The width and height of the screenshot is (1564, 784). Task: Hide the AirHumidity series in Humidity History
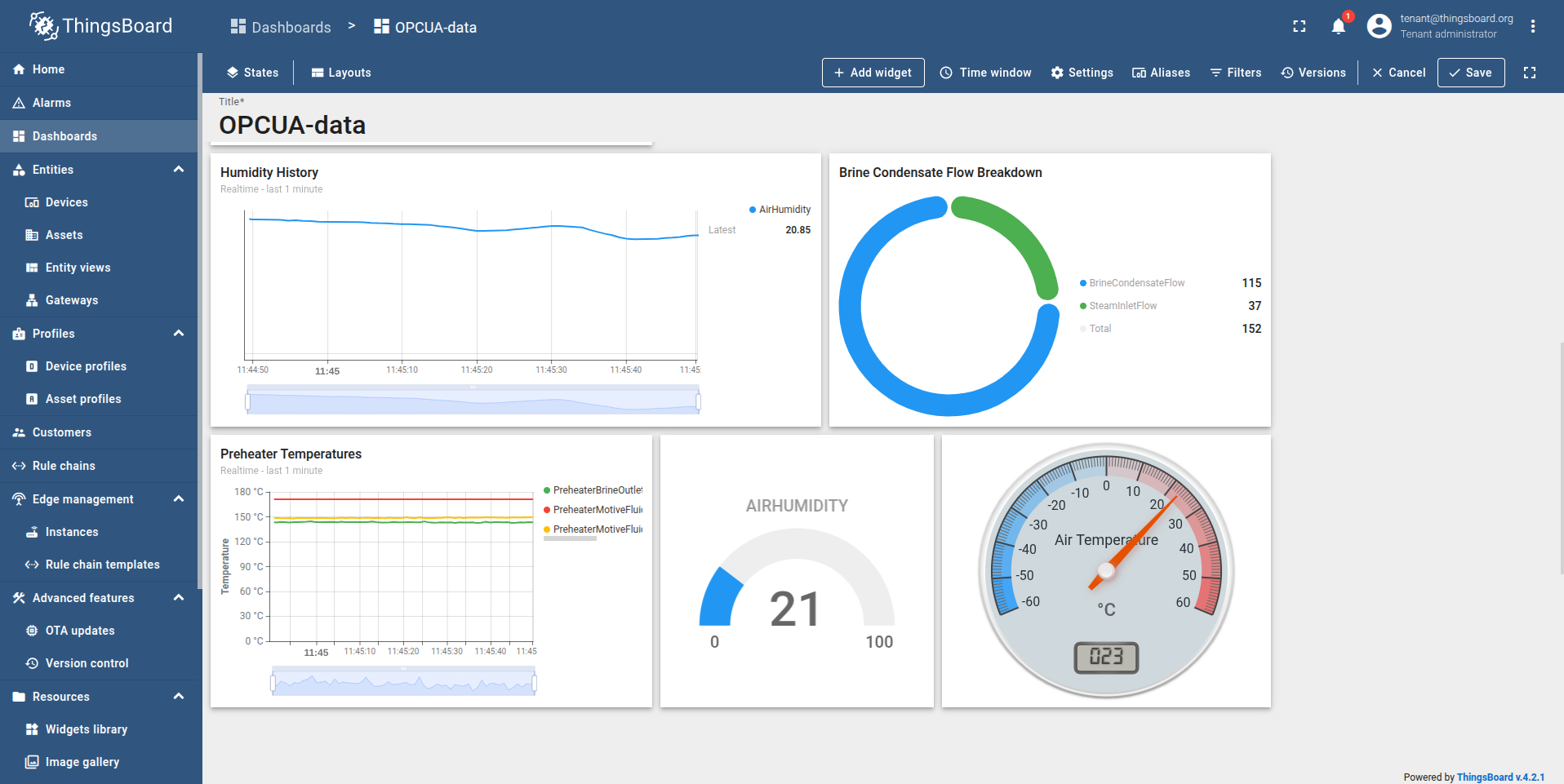[x=780, y=209]
